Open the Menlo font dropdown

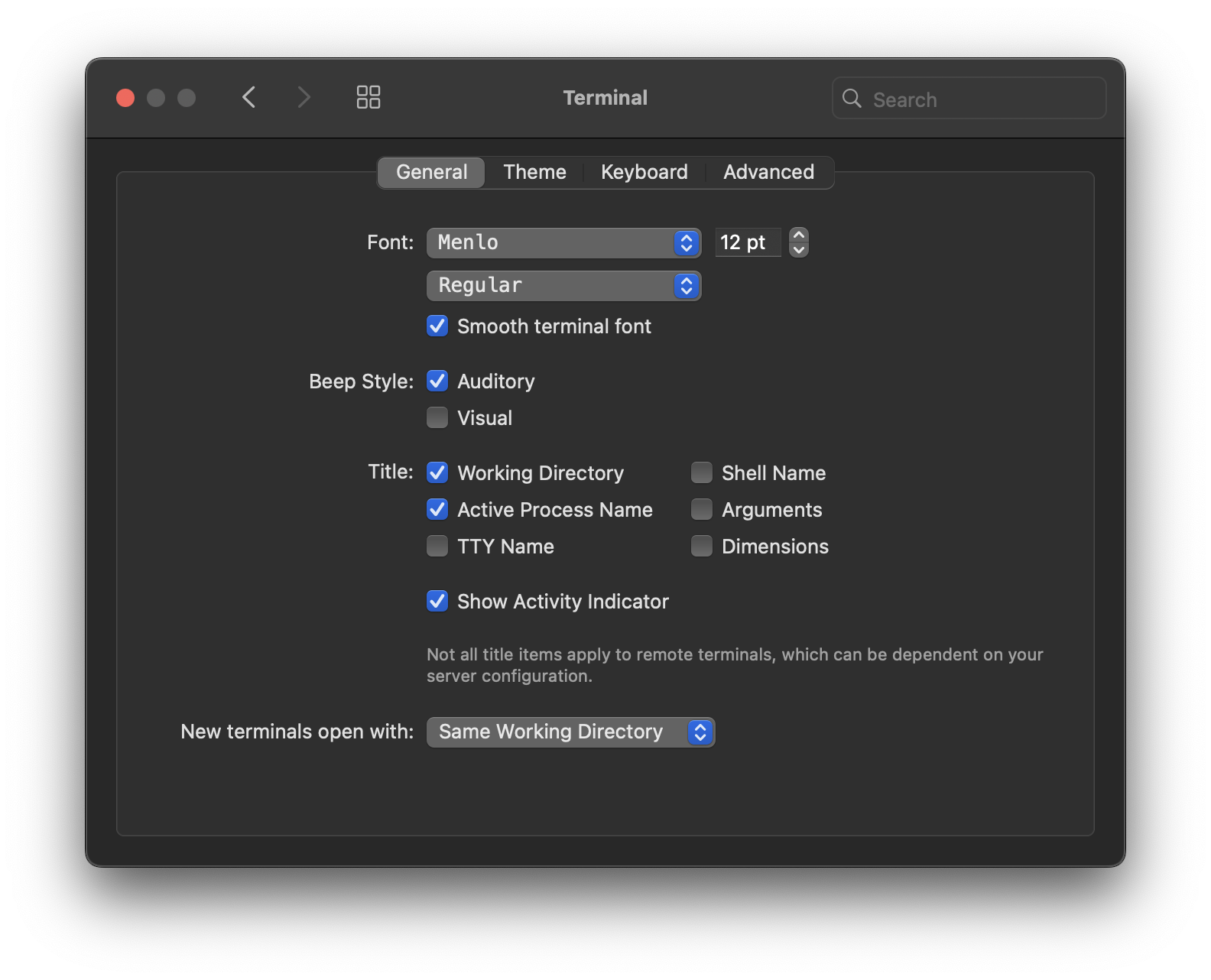[x=563, y=243]
